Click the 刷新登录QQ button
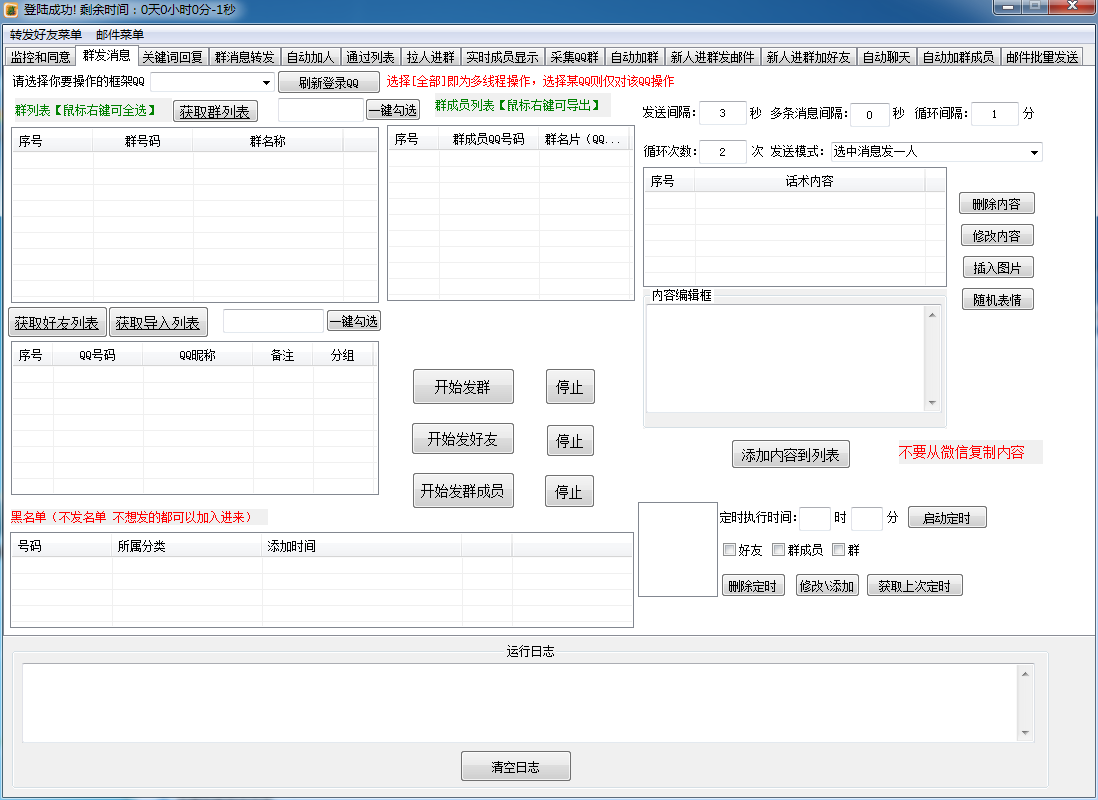This screenshot has height=800, width=1098. [x=328, y=83]
